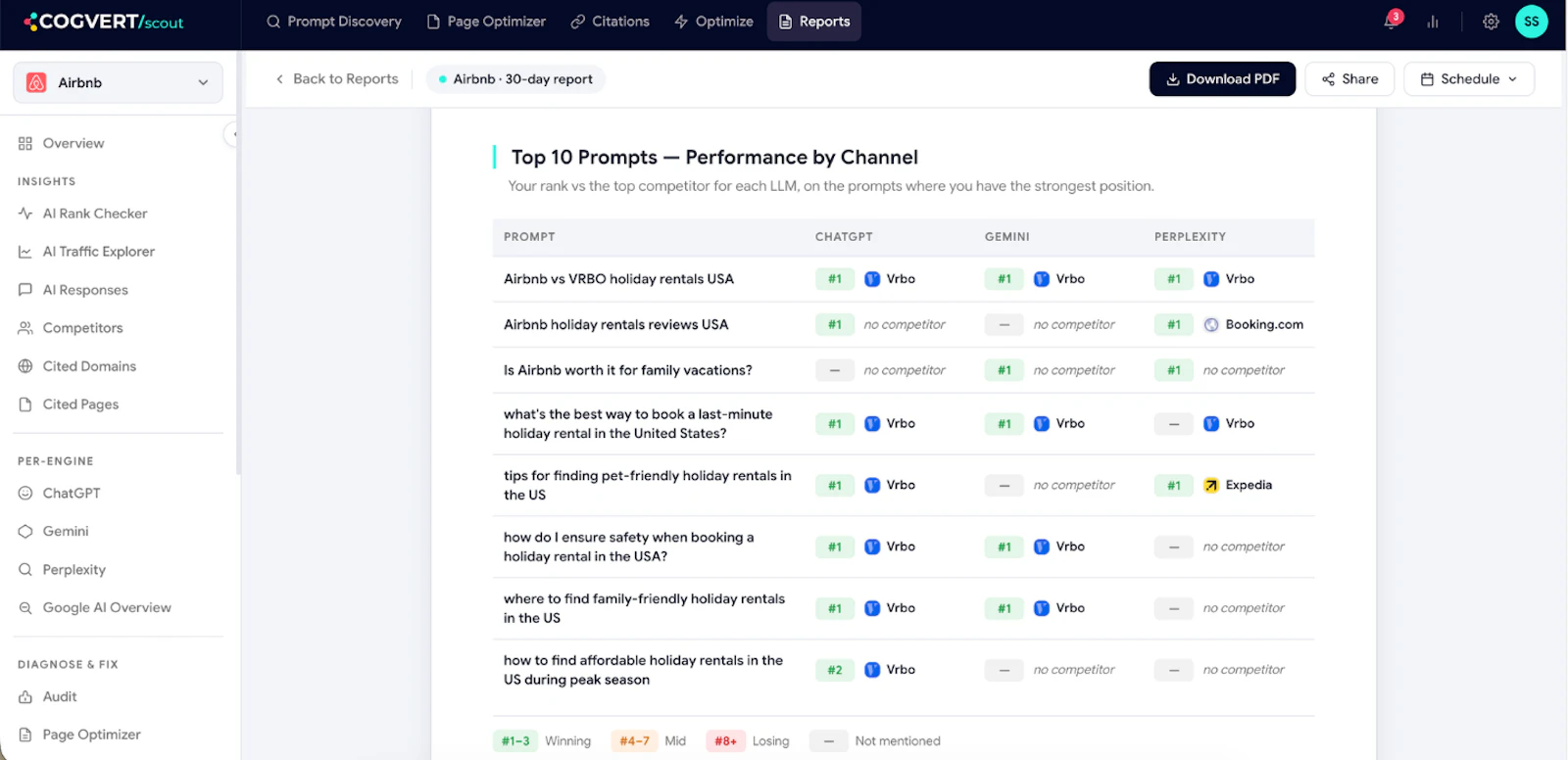Select the prompt 'Airbnb holiday rentals reviews USA'
Screen dimensions: 1568x760
pyautogui.click(x=615, y=325)
